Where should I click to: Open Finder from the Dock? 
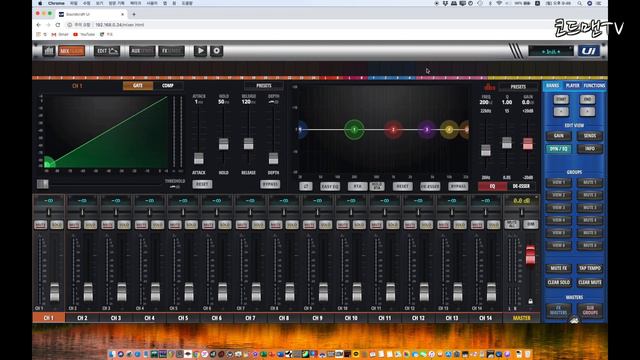[x=112, y=354]
